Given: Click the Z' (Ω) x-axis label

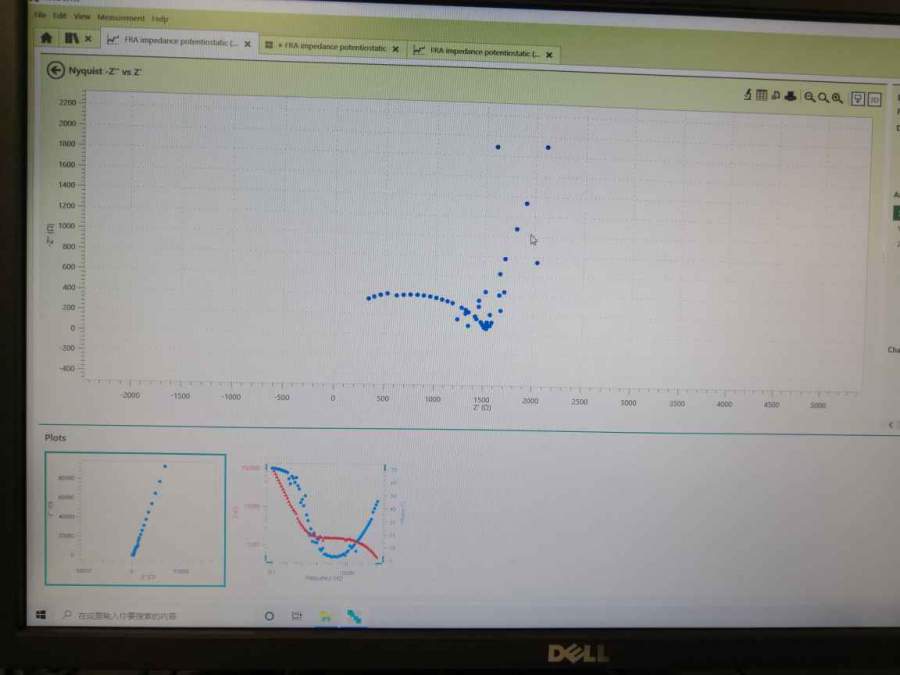Looking at the screenshot, I should point(482,408).
